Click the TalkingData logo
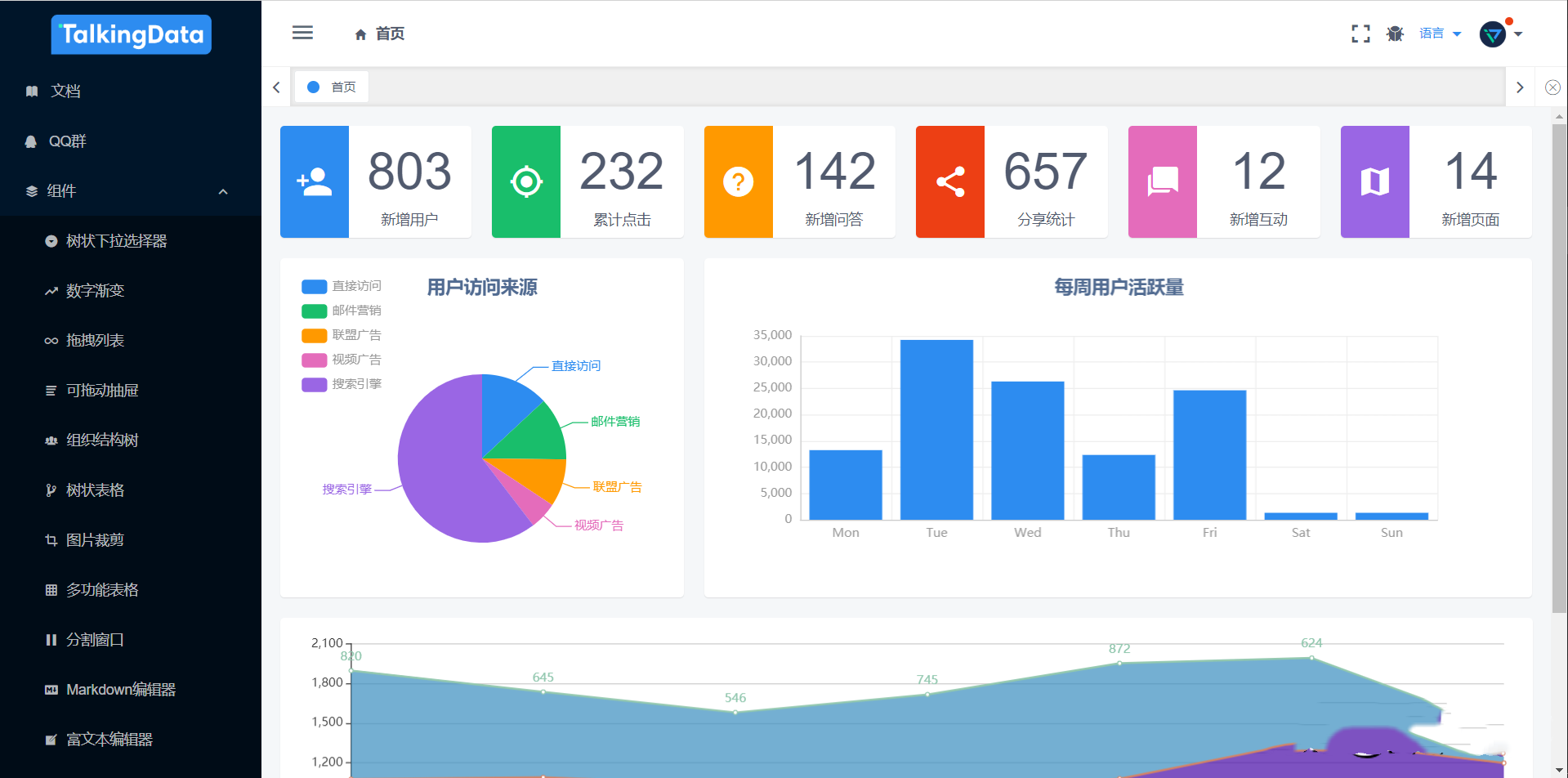Viewport: 1568px width, 778px height. coord(131,34)
